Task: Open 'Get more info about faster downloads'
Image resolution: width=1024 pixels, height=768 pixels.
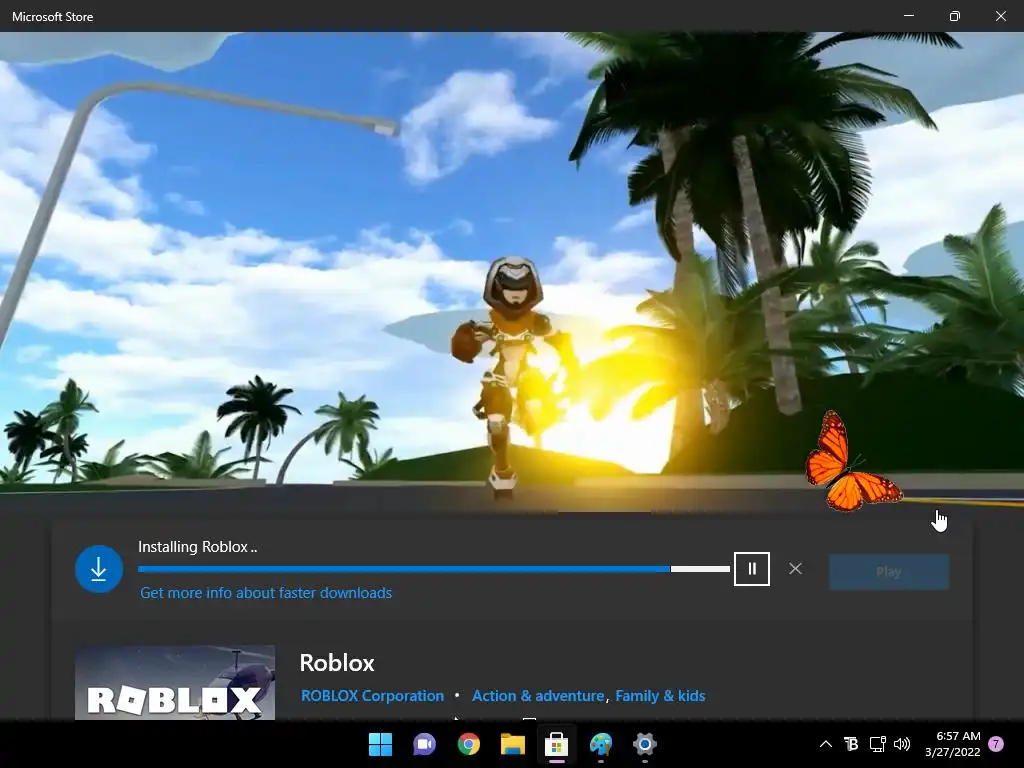Action: 266,592
